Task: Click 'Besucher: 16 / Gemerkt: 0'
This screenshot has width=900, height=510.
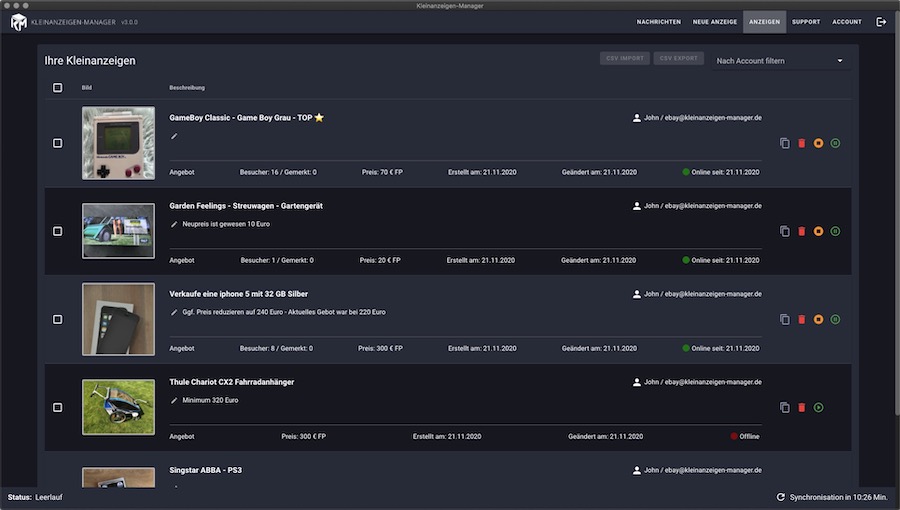Action: coord(278,172)
